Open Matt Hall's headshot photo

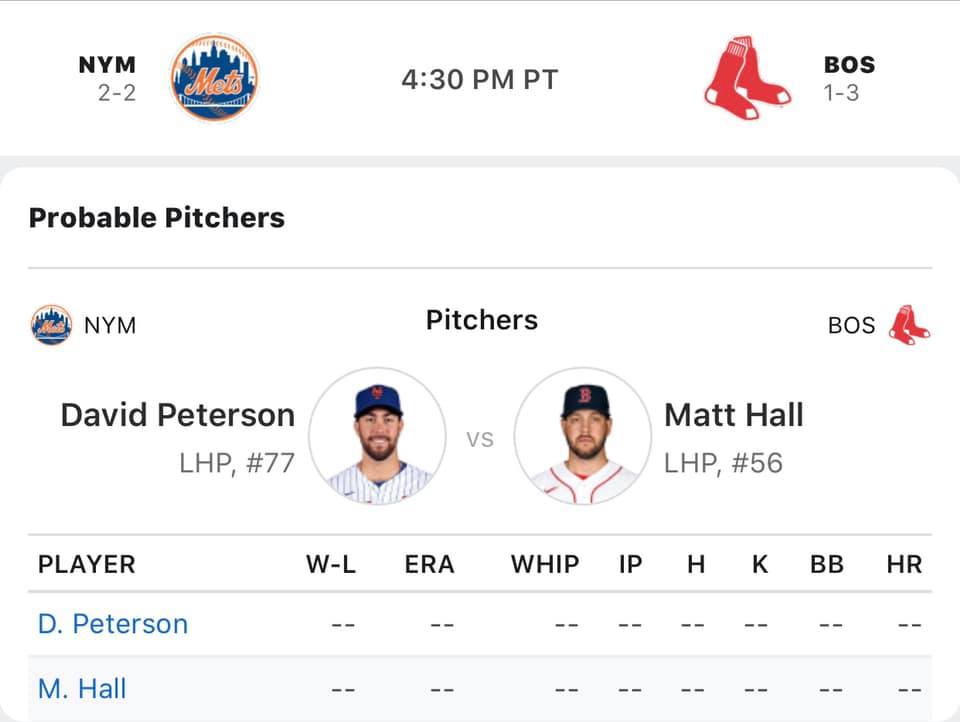coord(583,436)
